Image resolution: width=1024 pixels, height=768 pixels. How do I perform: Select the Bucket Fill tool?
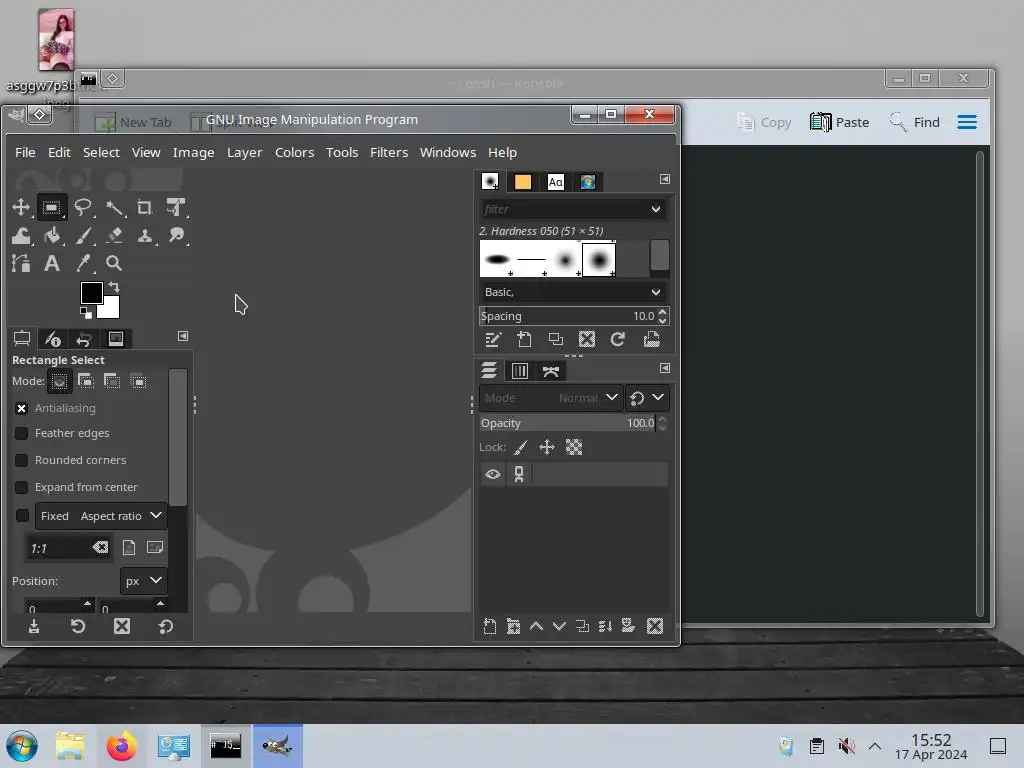(x=52, y=236)
